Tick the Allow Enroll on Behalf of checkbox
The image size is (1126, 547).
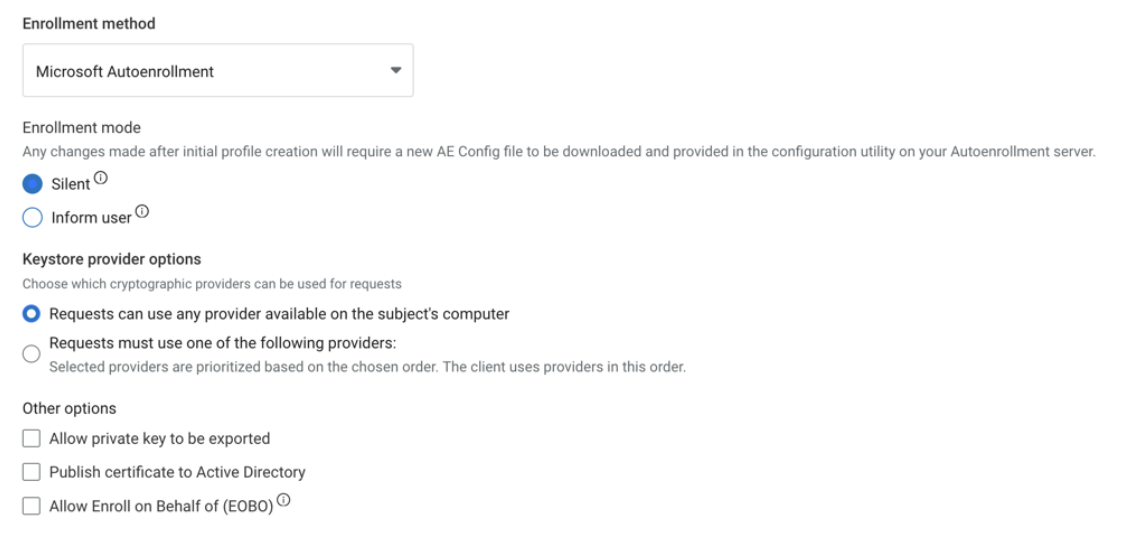point(32,506)
